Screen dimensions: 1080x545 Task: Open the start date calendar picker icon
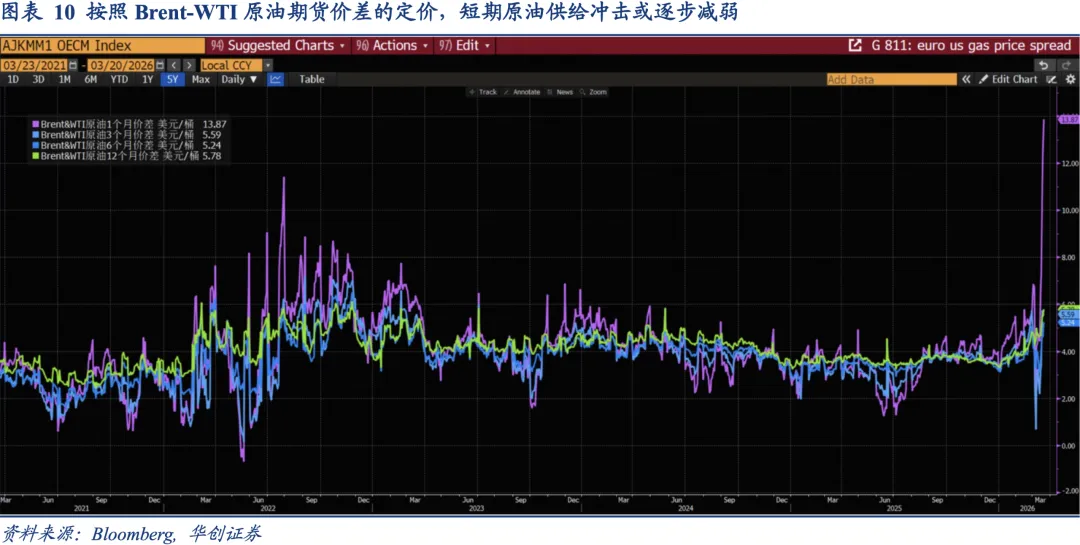pos(74,65)
